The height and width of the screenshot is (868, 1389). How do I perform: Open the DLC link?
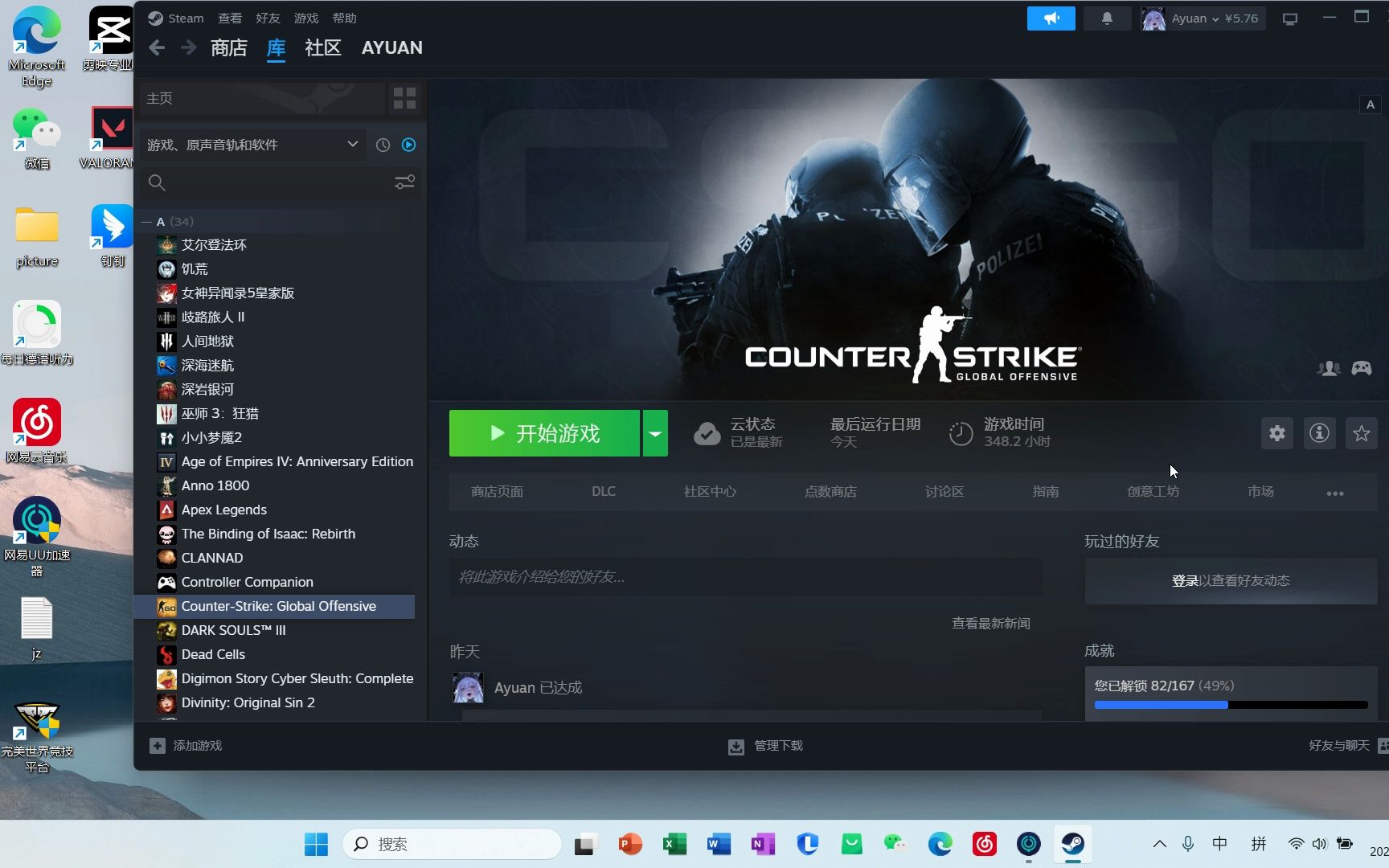[604, 492]
